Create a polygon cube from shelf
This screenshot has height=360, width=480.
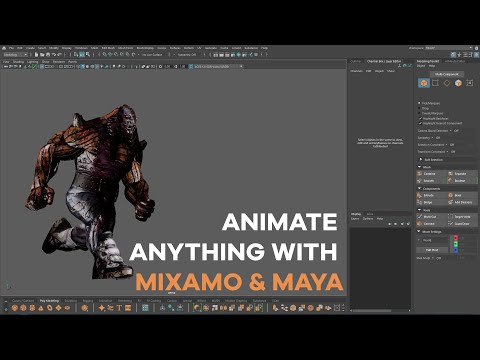tap(23, 308)
